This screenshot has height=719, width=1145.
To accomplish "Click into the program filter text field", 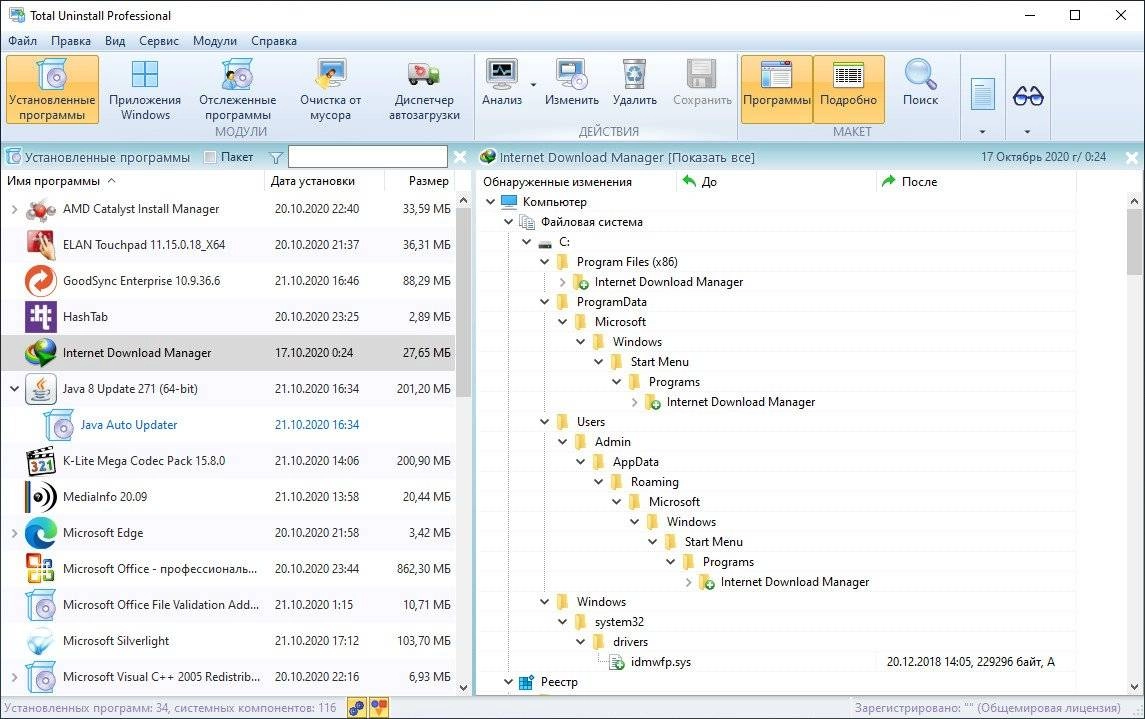I will point(367,157).
